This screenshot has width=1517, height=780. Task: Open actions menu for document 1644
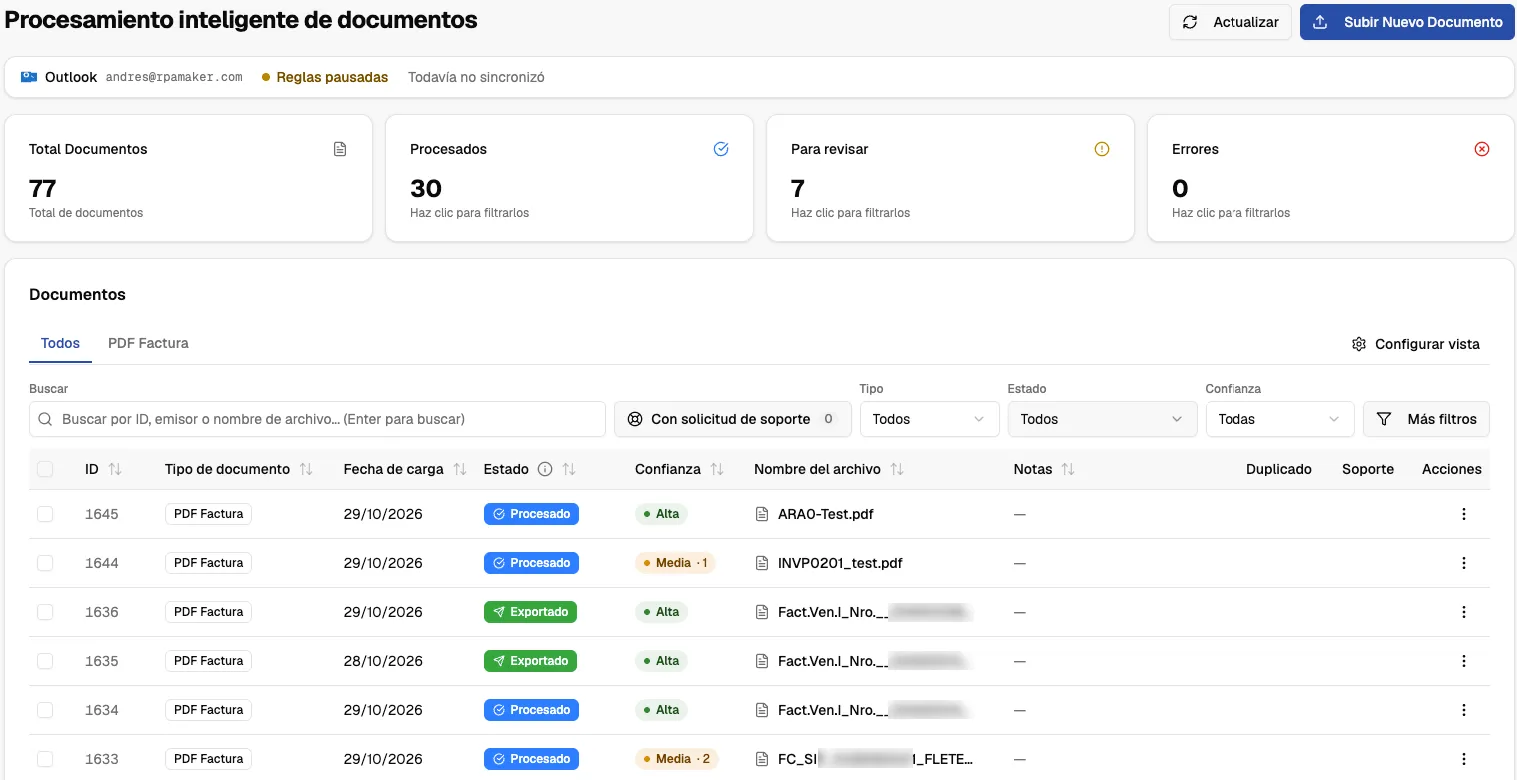point(1464,563)
